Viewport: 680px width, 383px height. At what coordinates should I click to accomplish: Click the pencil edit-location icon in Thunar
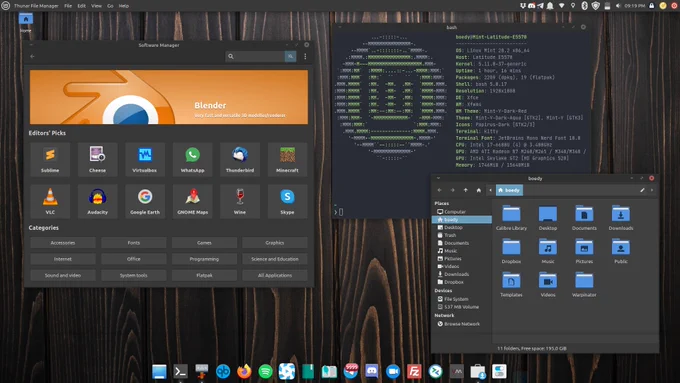(x=642, y=190)
